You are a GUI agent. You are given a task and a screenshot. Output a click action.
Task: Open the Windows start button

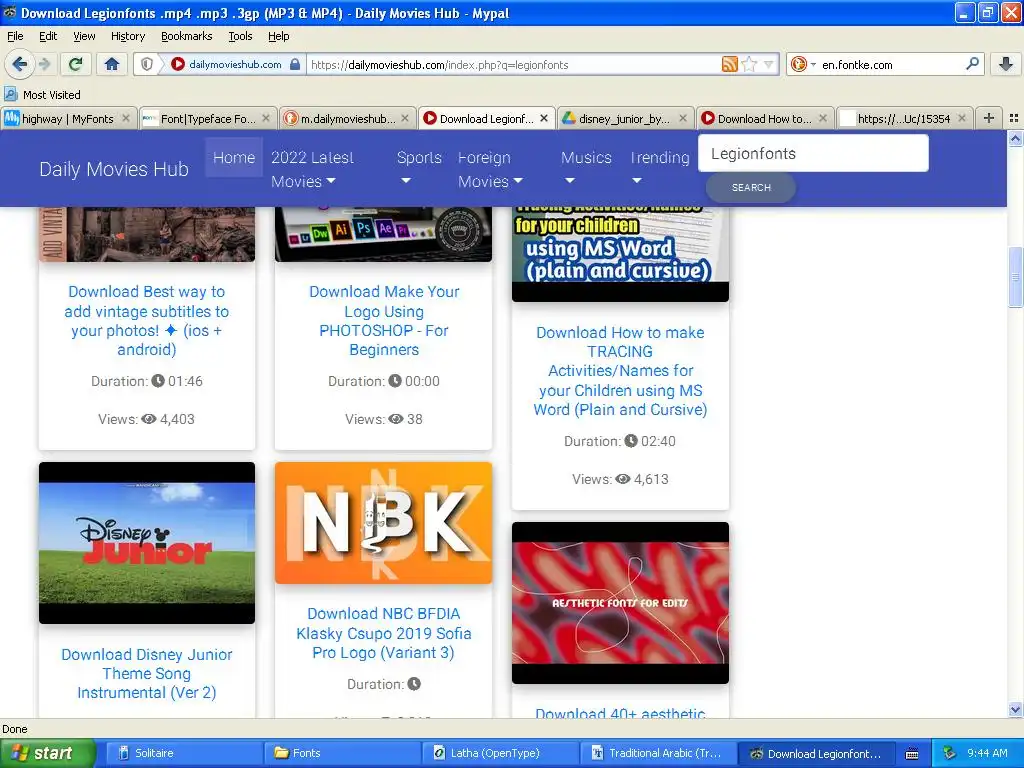tap(47, 753)
